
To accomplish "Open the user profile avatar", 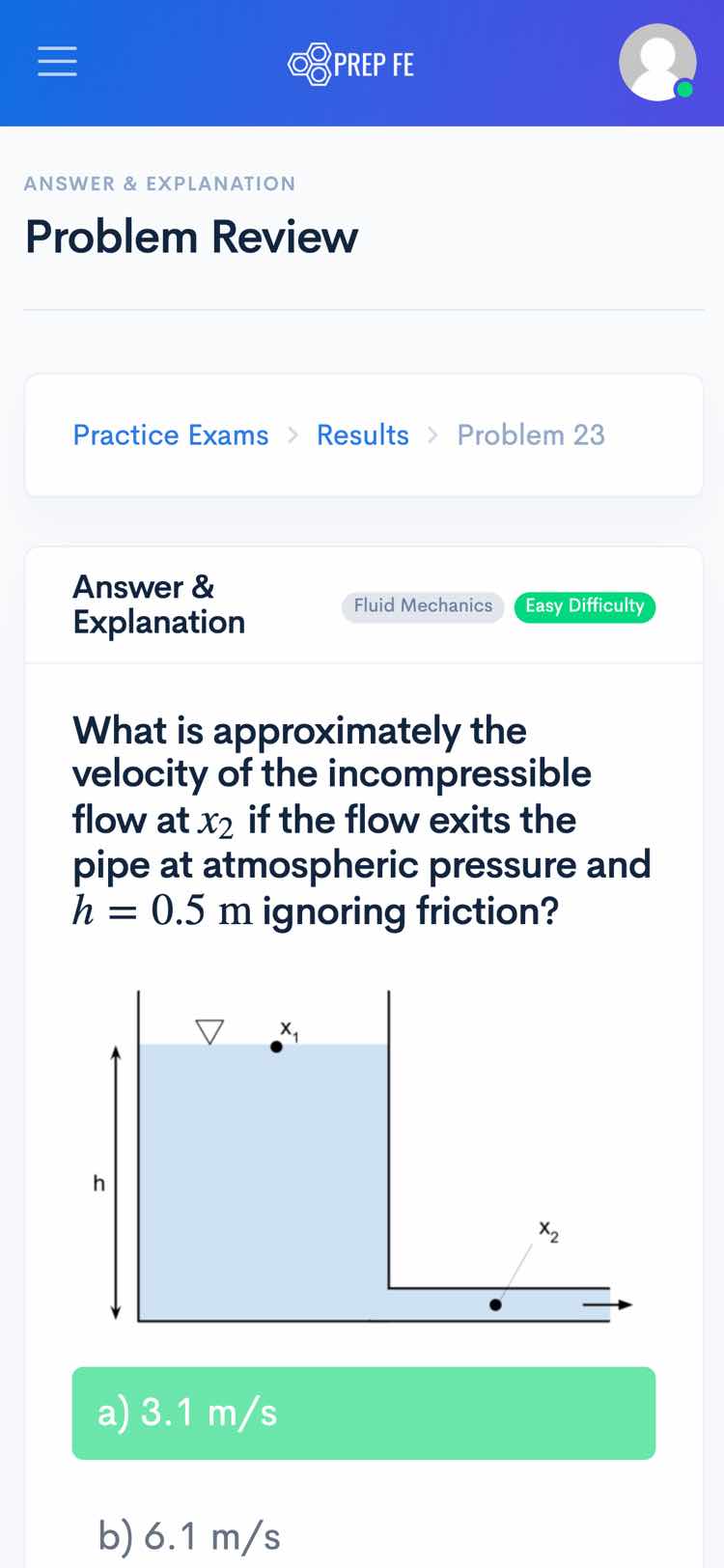I will [x=656, y=62].
